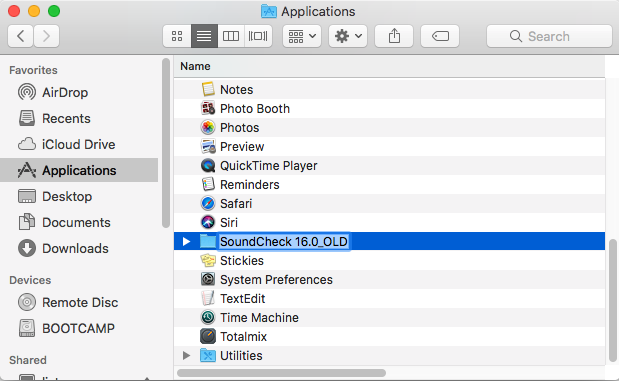Open iCloud Drive in the sidebar
The height and width of the screenshot is (381, 619).
pyautogui.click(x=79, y=145)
